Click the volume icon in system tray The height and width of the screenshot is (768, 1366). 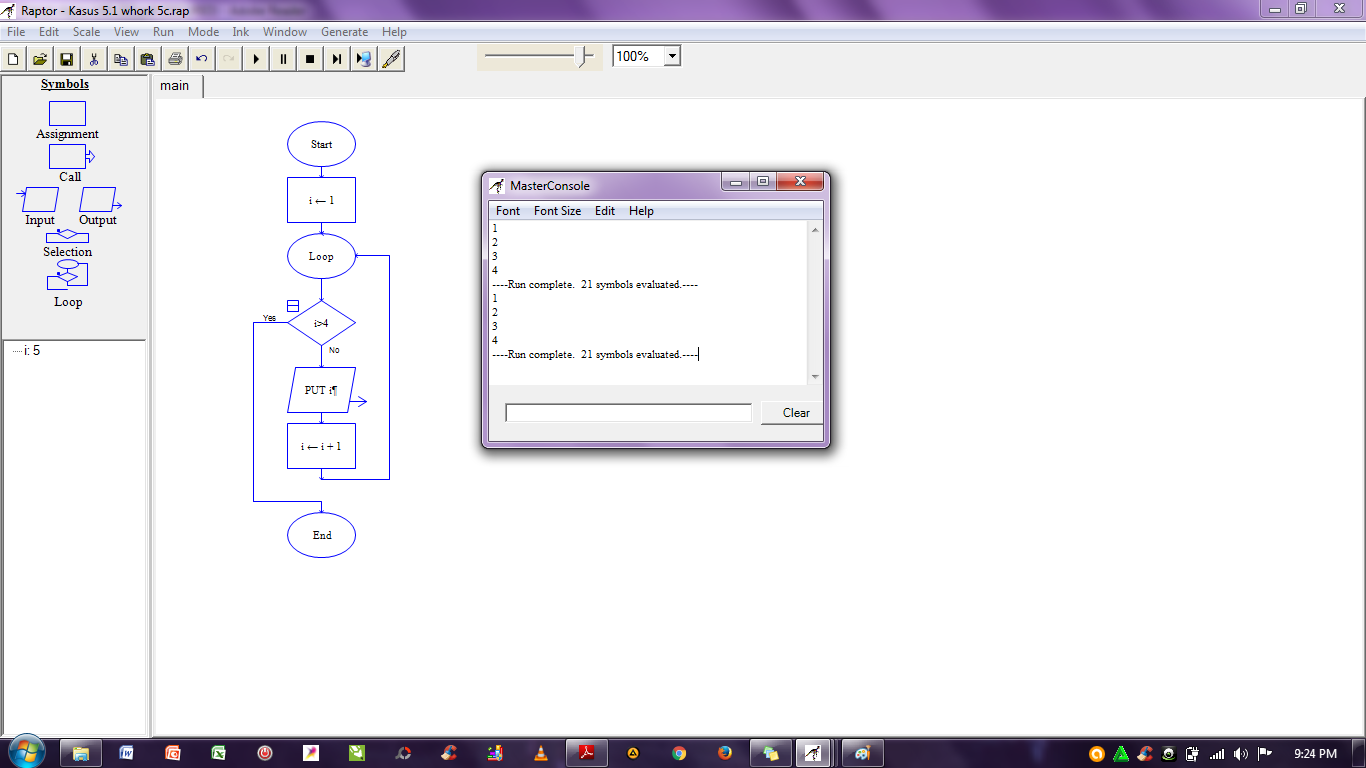click(1241, 754)
